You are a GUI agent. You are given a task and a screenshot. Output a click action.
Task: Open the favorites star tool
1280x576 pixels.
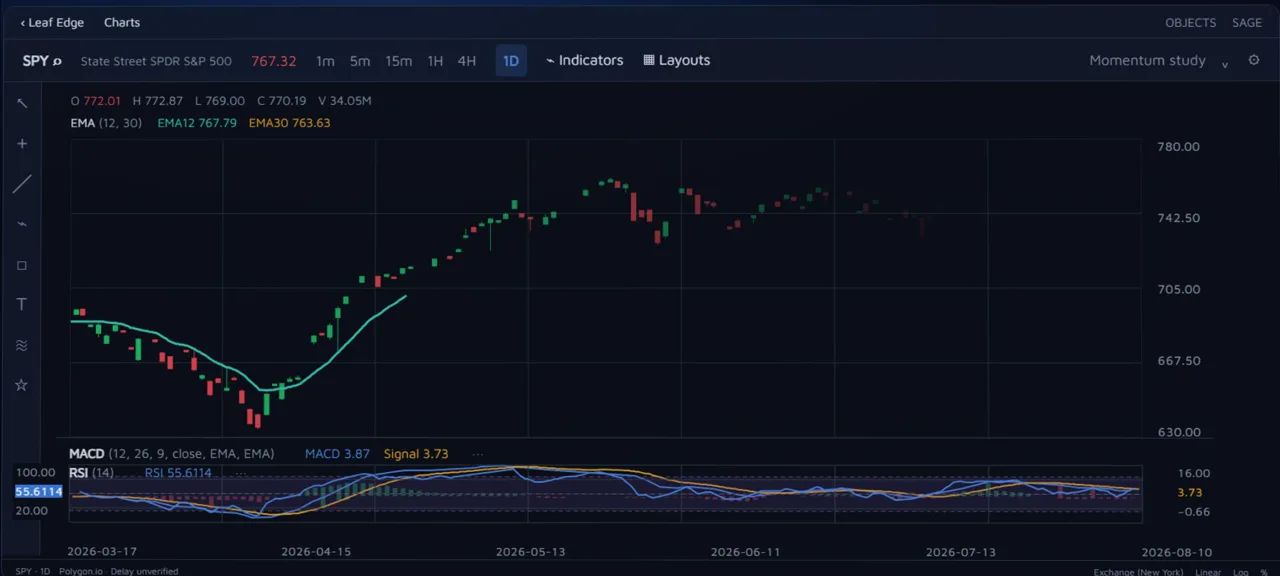(22, 385)
